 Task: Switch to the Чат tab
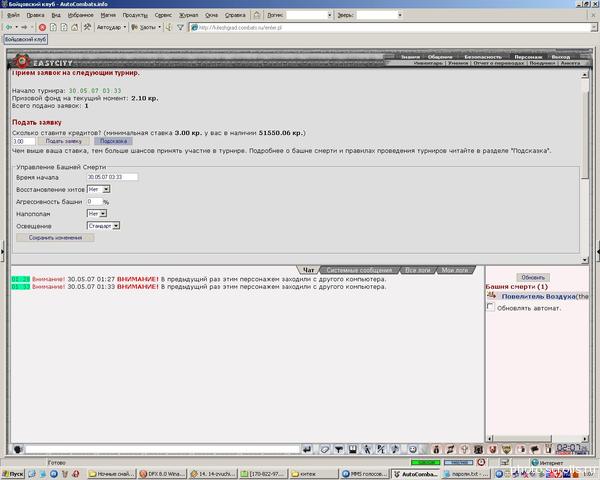point(308,270)
